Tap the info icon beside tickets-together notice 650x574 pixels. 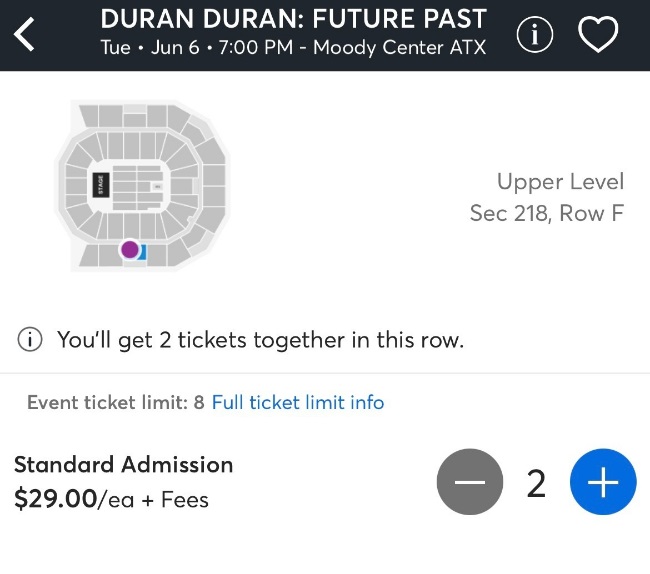tap(31, 340)
